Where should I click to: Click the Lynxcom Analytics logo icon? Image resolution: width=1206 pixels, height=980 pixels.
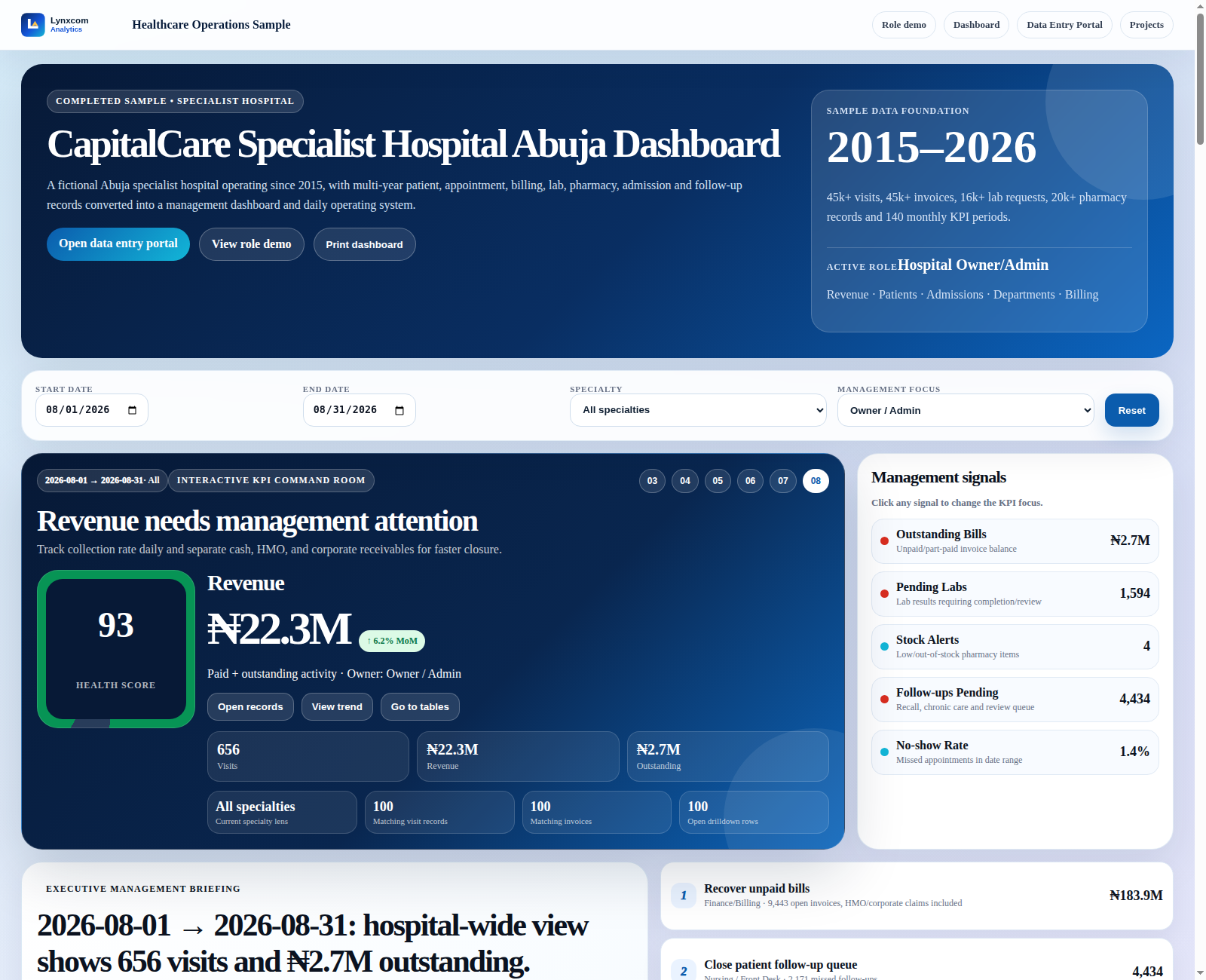click(x=33, y=25)
